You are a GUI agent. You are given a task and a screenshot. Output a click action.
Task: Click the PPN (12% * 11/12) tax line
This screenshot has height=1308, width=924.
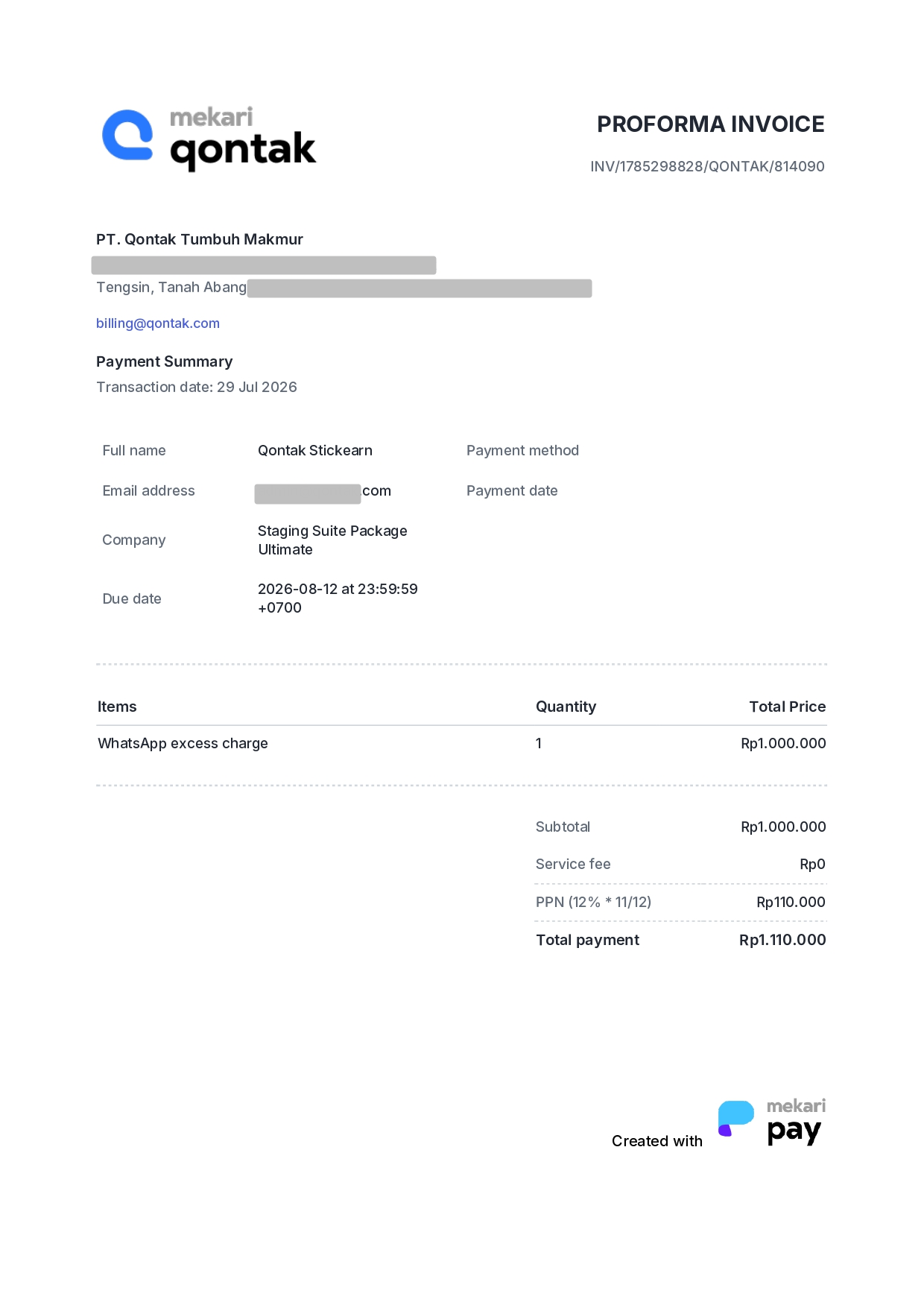click(680, 902)
